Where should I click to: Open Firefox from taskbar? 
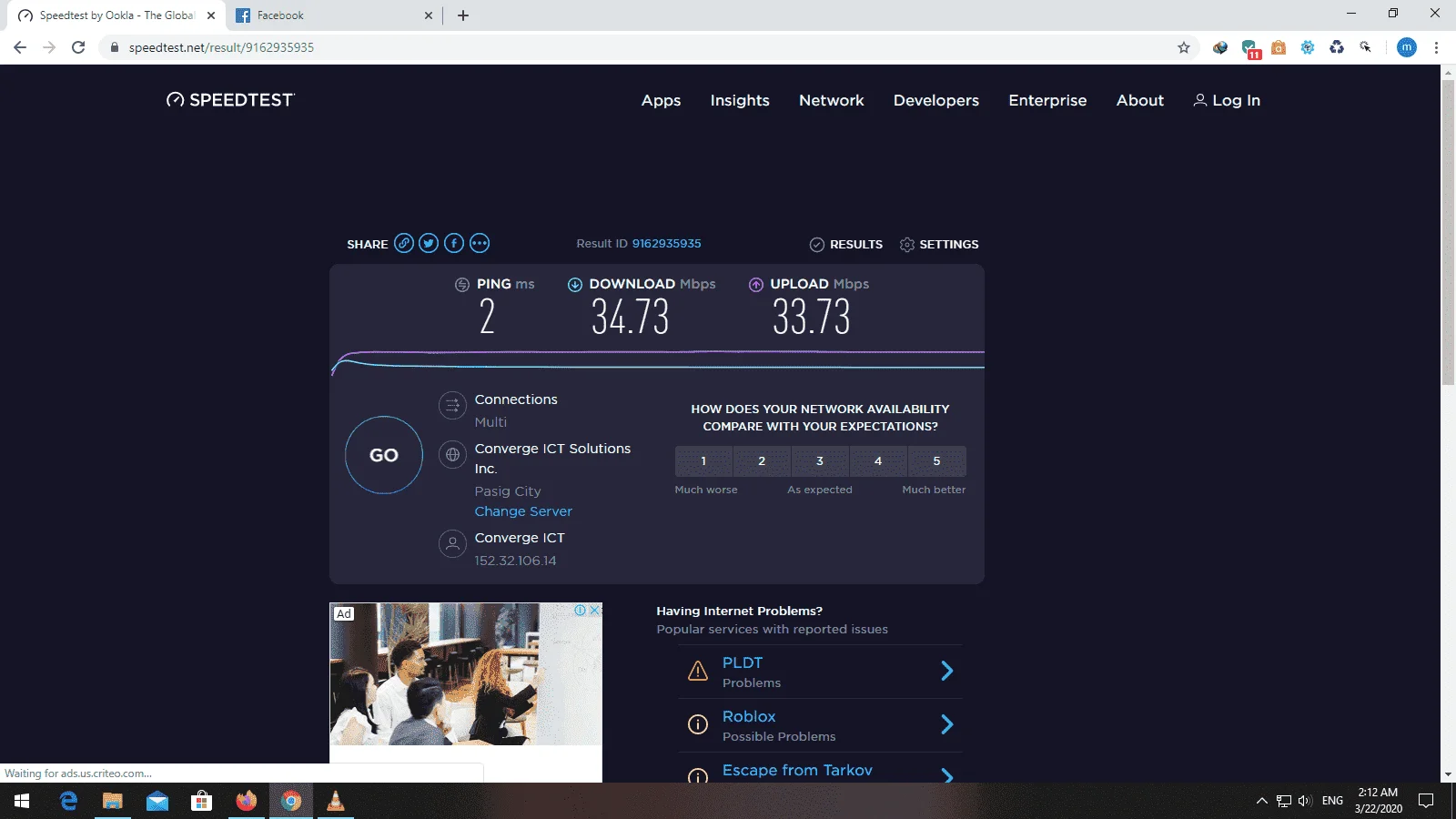pyautogui.click(x=247, y=801)
